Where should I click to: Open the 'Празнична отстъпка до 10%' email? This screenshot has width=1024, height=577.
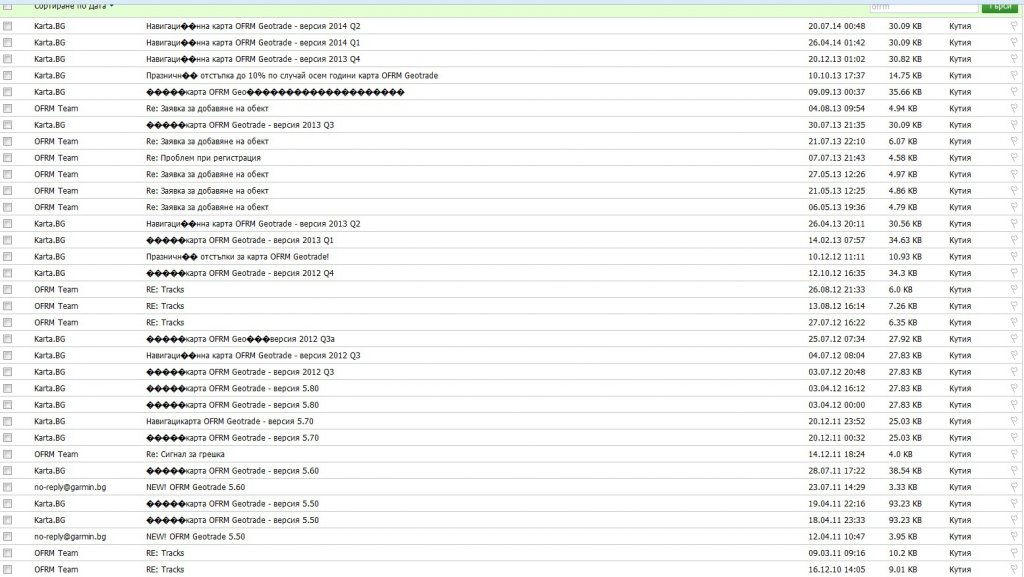click(292, 76)
